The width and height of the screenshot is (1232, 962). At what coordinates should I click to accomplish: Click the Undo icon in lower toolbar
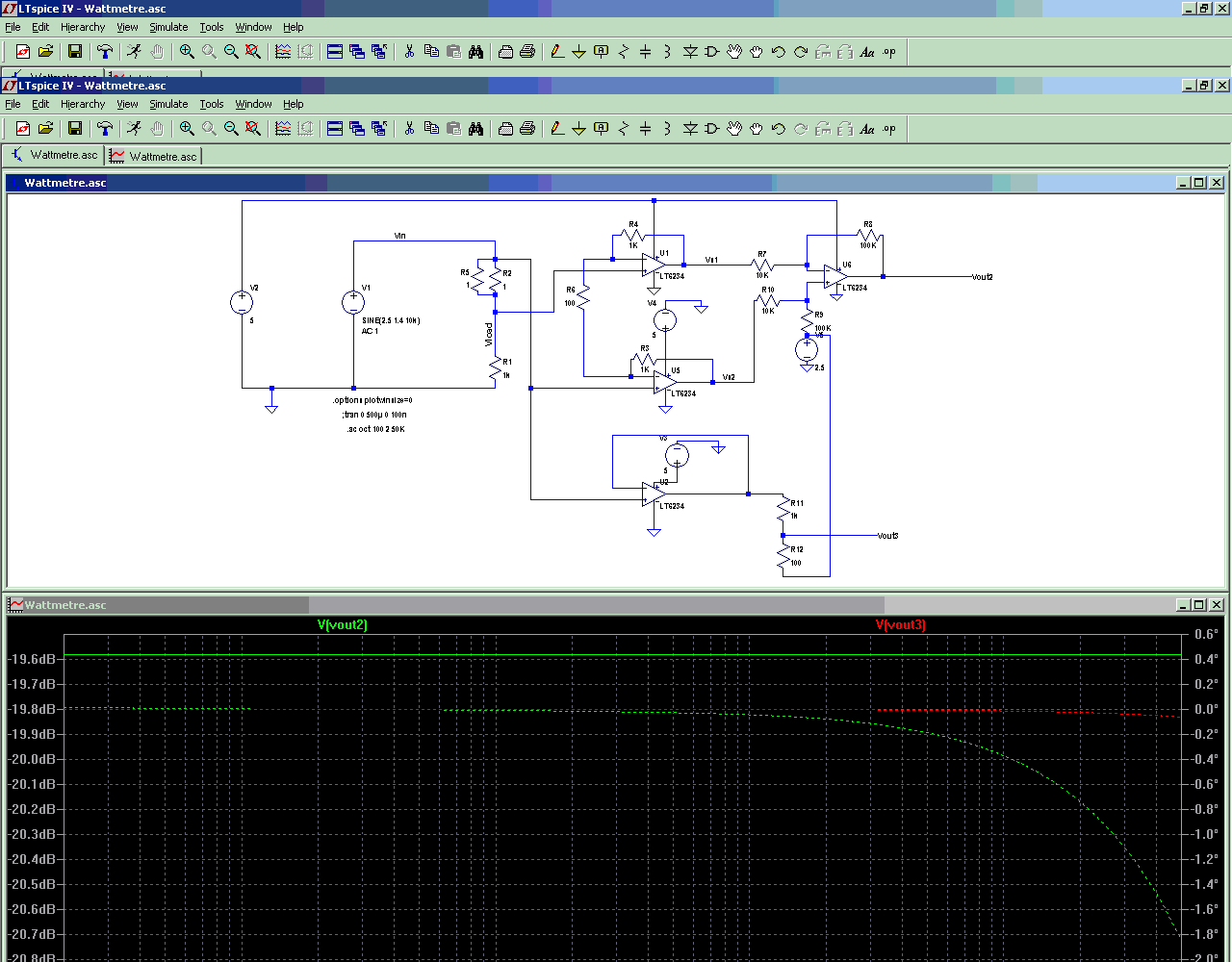click(778, 129)
